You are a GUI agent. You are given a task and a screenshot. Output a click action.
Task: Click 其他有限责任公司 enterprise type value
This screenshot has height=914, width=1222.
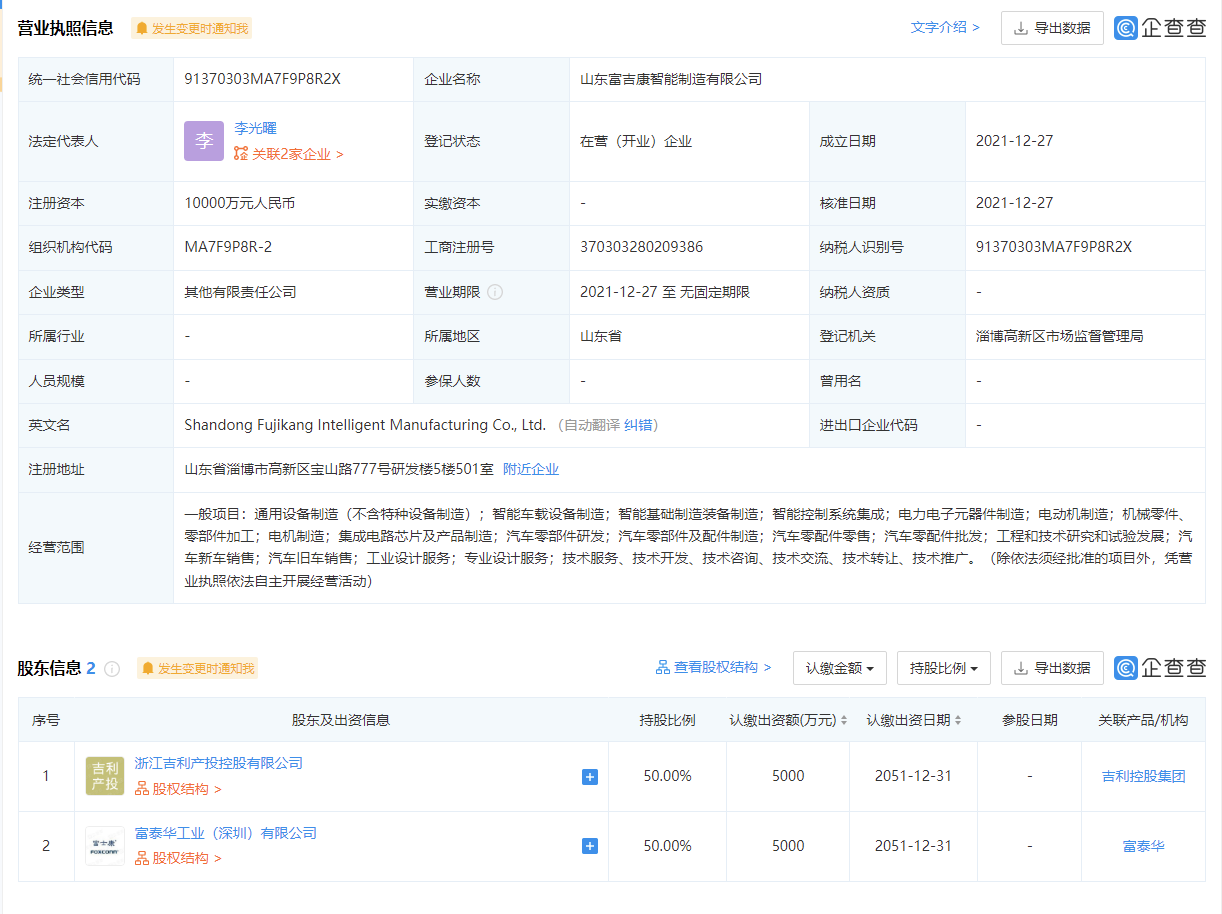(x=240, y=292)
